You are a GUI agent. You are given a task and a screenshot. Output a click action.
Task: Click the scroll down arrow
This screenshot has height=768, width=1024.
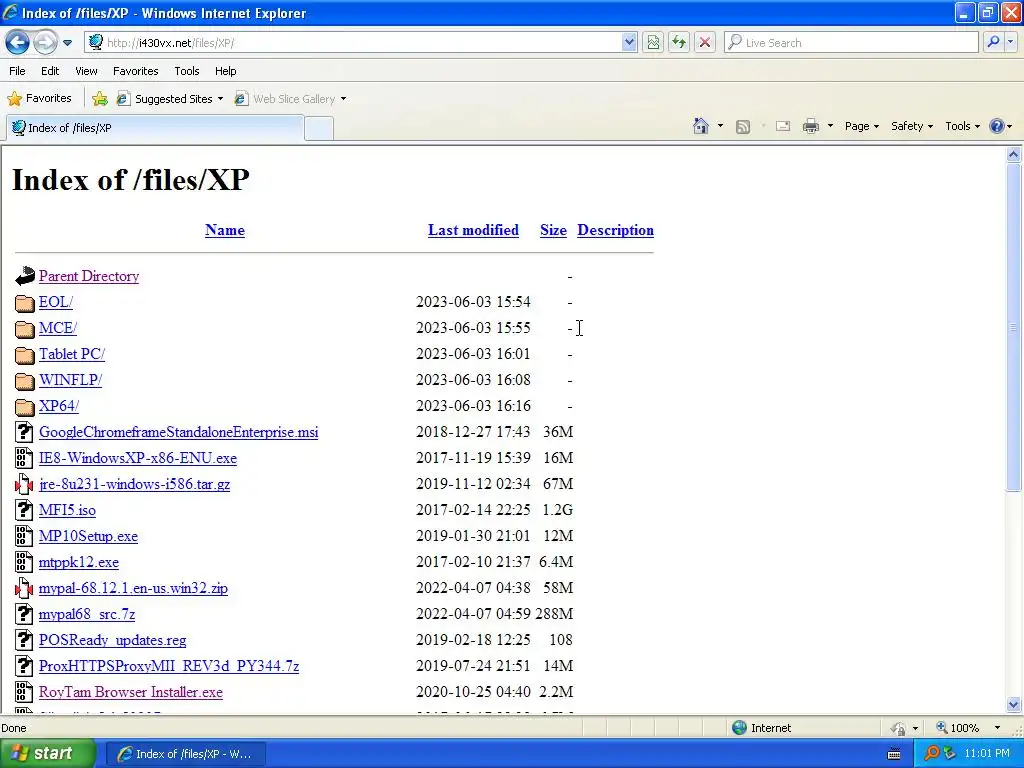pyautogui.click(x=1014, y=704)
